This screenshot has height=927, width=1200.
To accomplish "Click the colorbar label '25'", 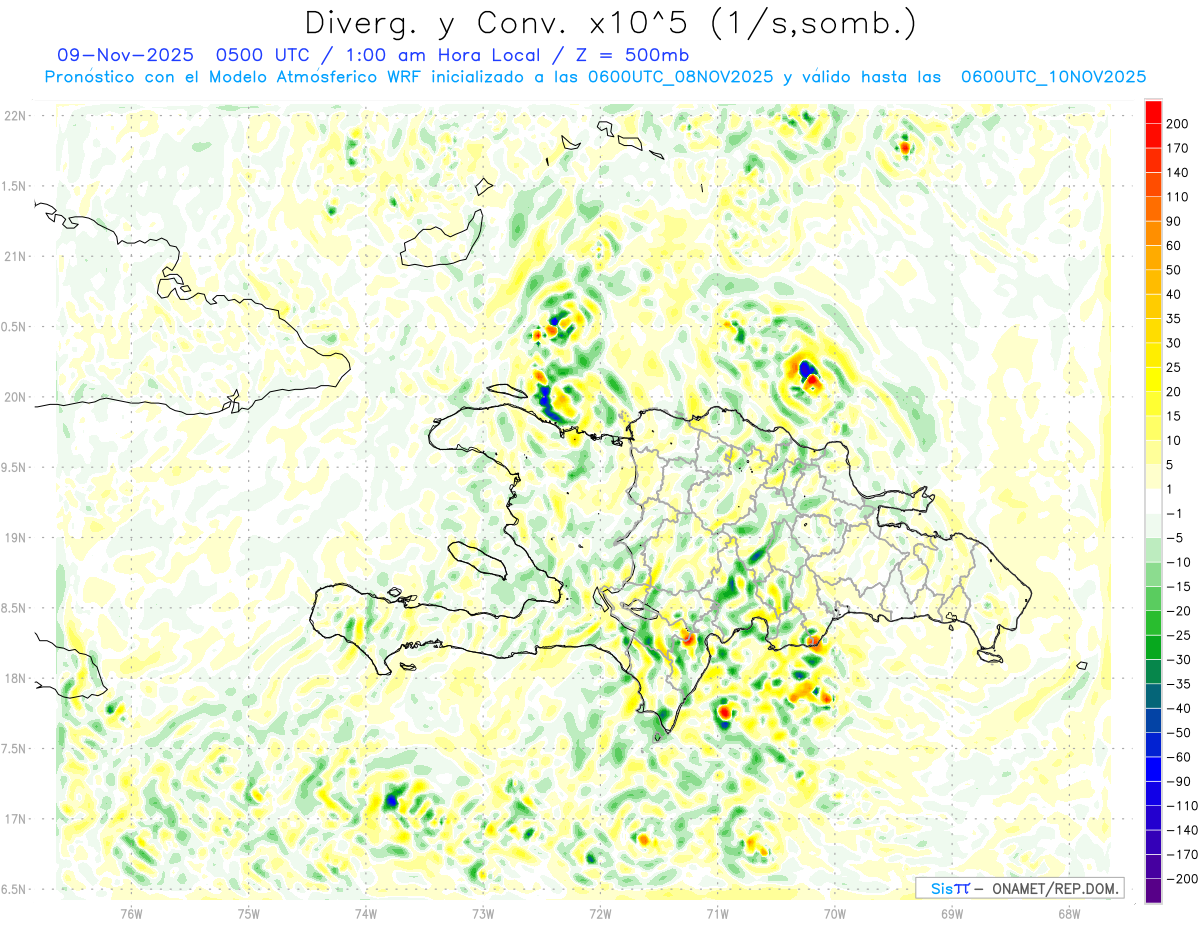I will click(x=1173, y=368).
